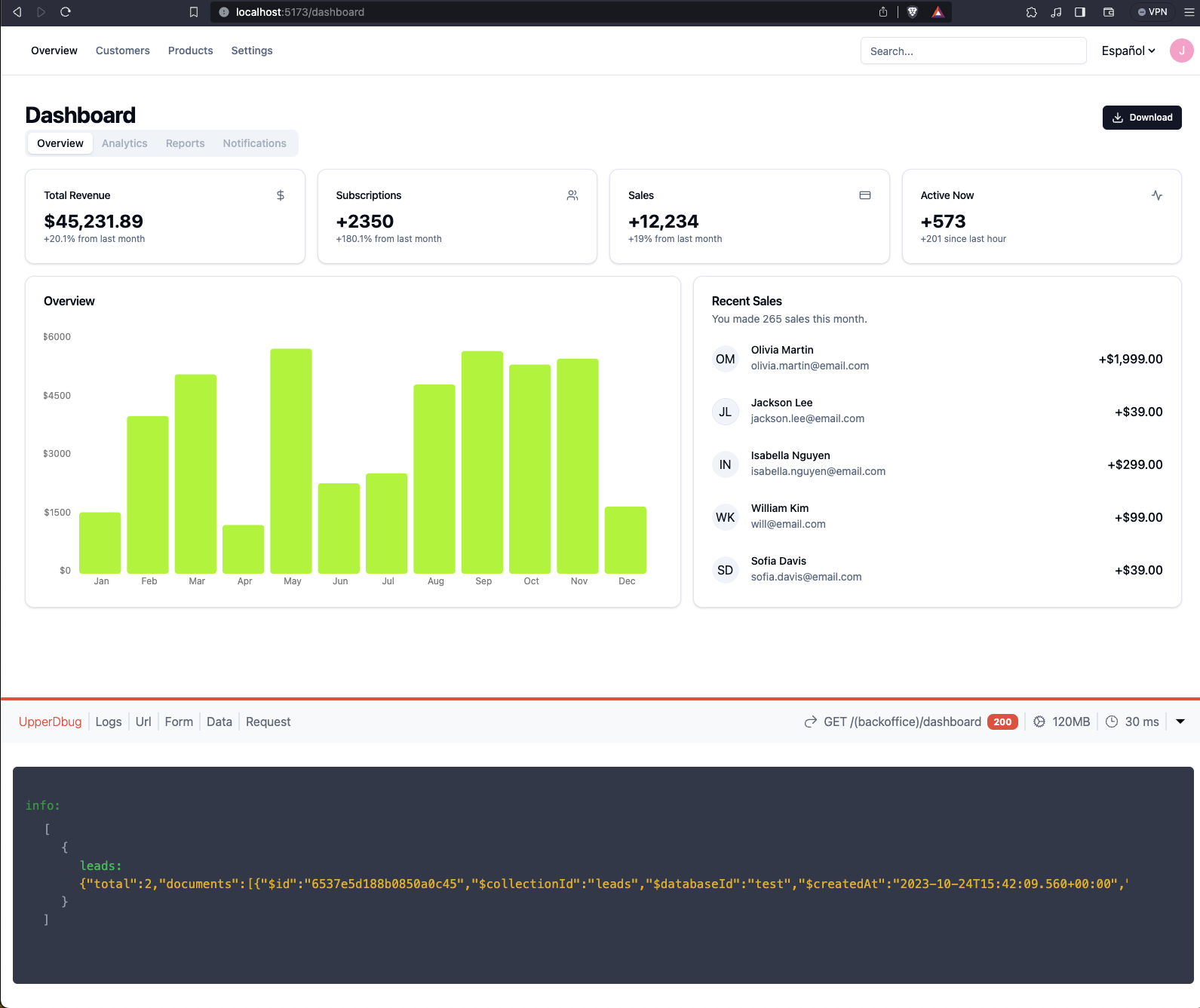Click the Apr bar in Overview chart

coord(244,549)
